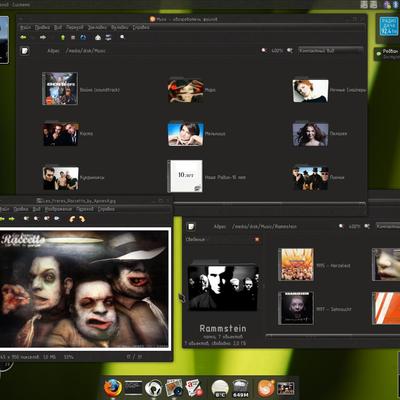
Task: Select the soundtrack album folder thumbnail
Action: click(60, 89)
